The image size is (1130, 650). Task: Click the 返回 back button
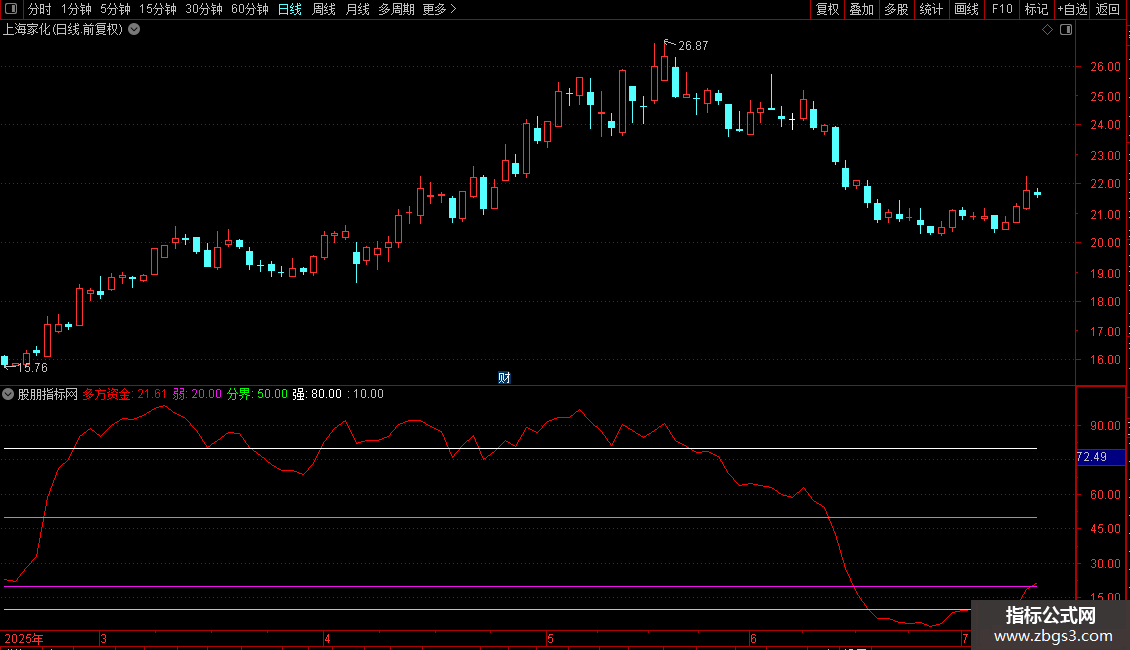click(x=1108, y=9)
